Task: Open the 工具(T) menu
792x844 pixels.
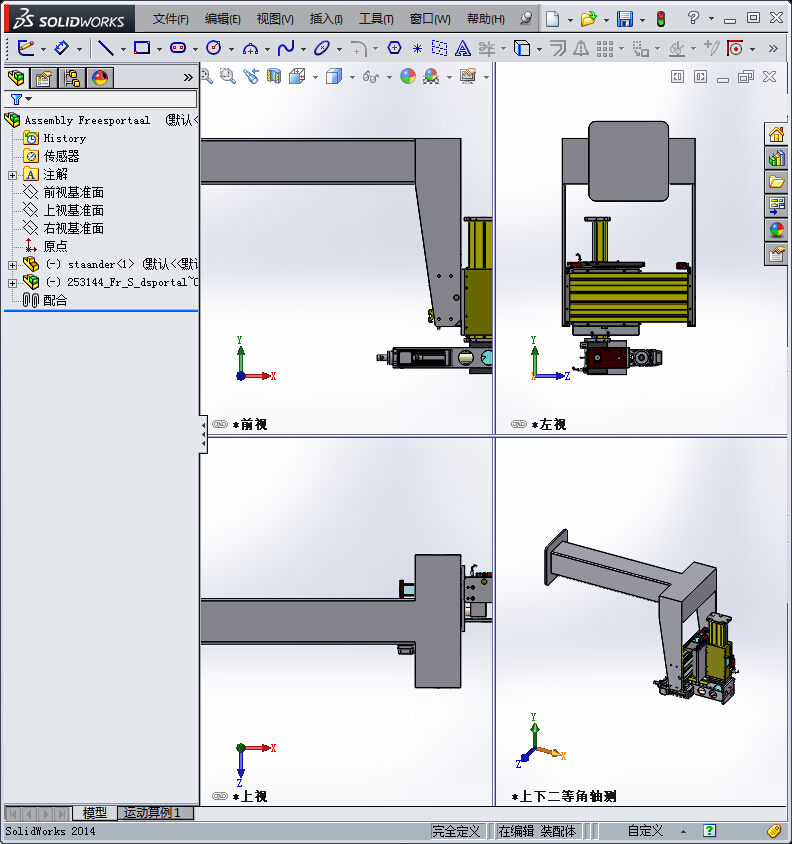Action: (376, 19)
